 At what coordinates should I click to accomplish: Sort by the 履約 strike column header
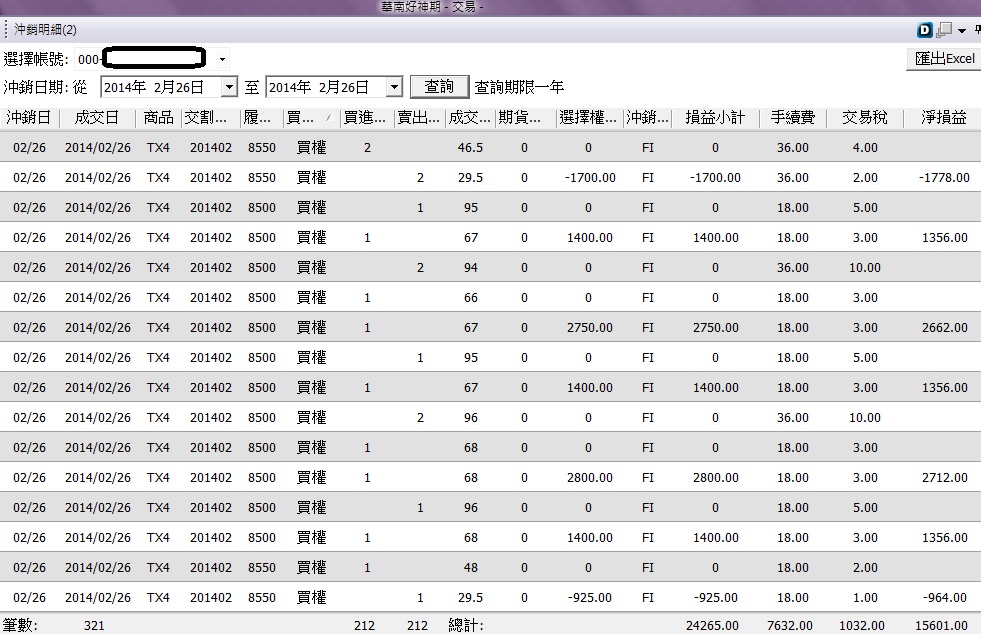pos(261,118)
